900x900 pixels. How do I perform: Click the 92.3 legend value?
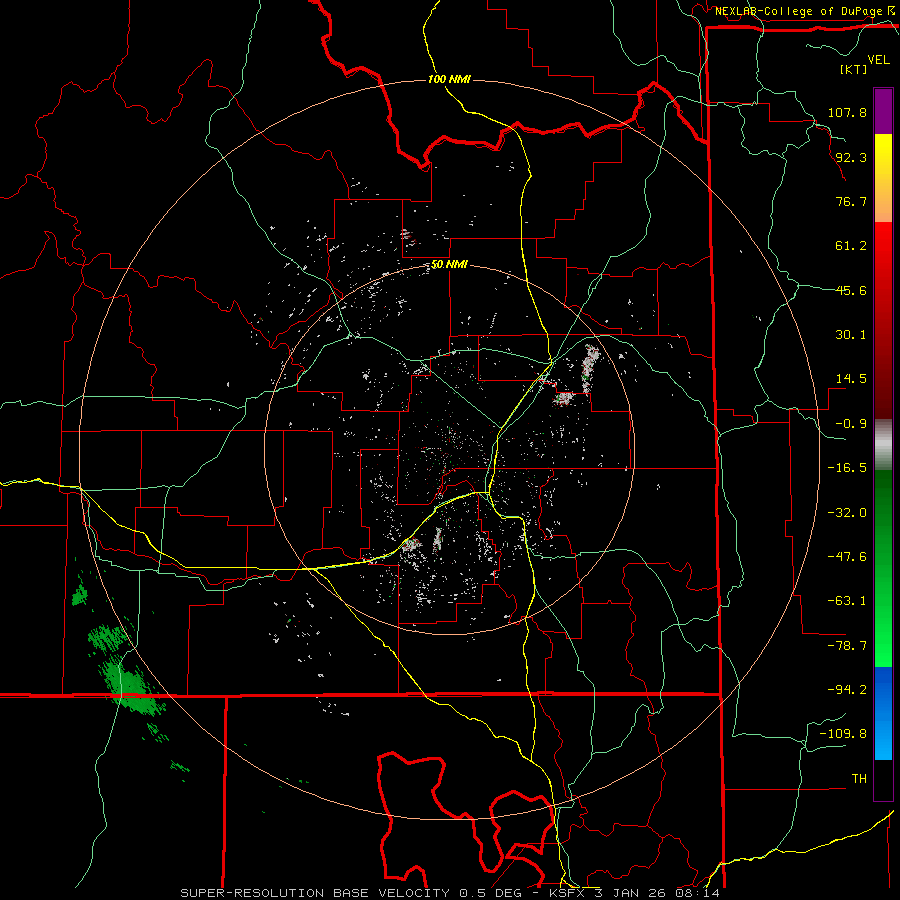(x=851, y=157)
